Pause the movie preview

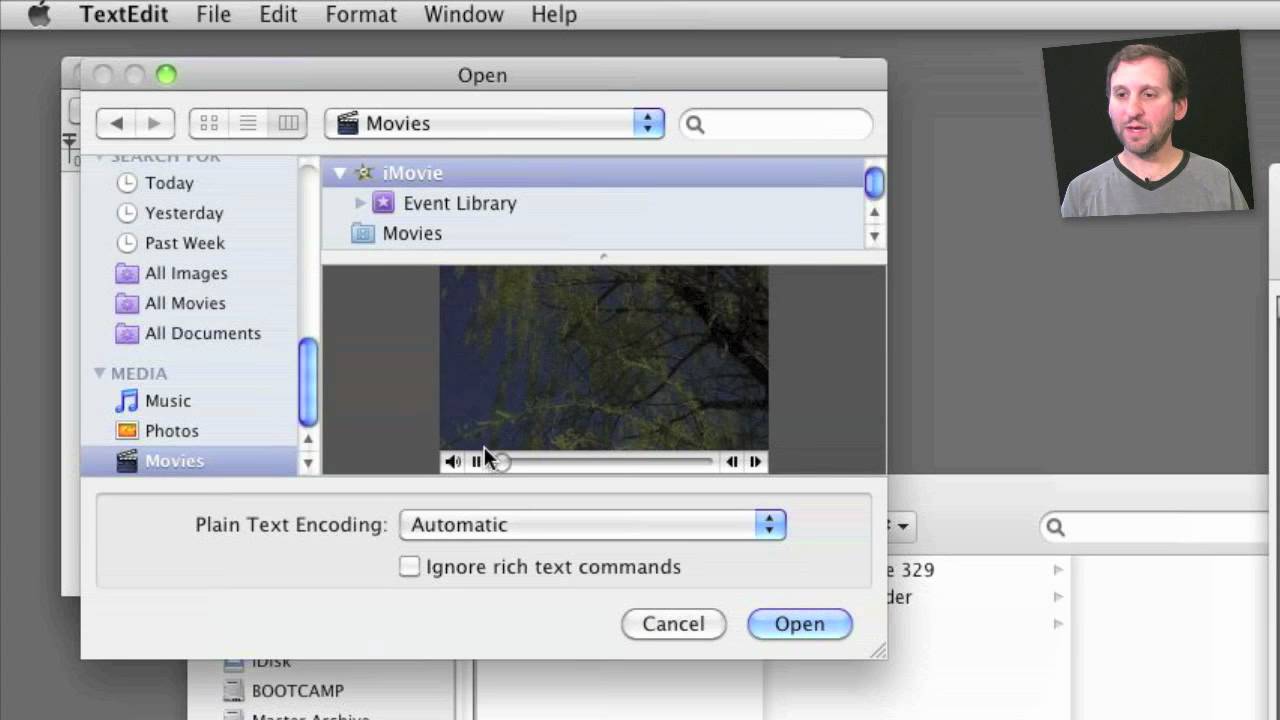(x=477, y=462)
